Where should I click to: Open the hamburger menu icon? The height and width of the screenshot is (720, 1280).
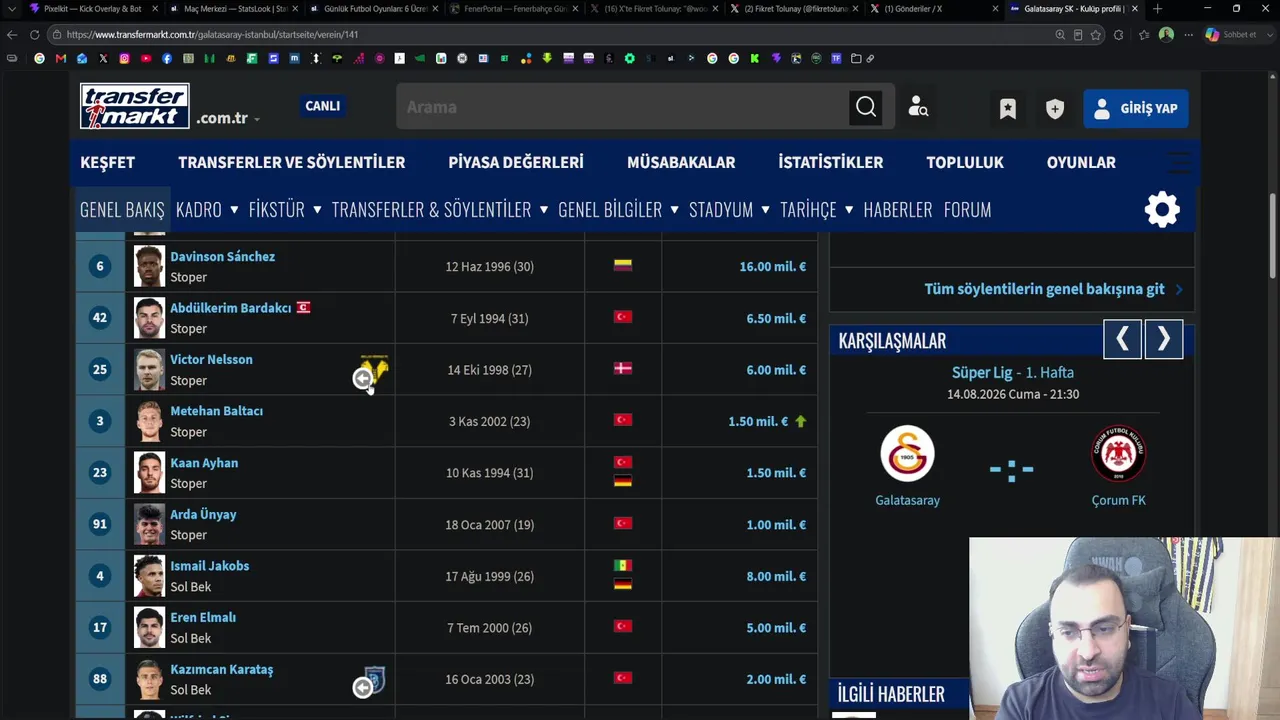tap(1179, 162)
